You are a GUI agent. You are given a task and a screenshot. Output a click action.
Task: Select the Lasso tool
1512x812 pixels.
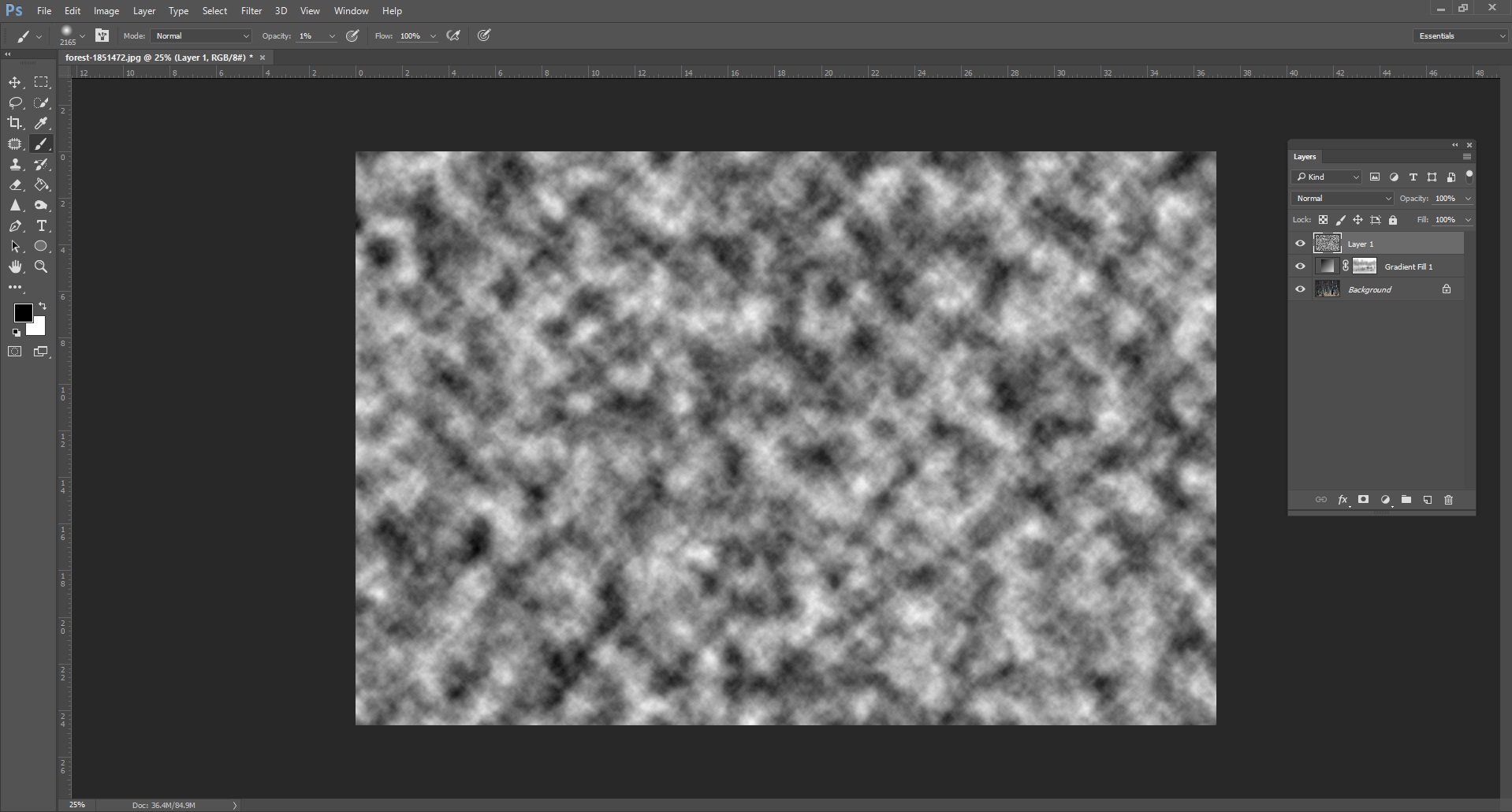coord(15,103)
